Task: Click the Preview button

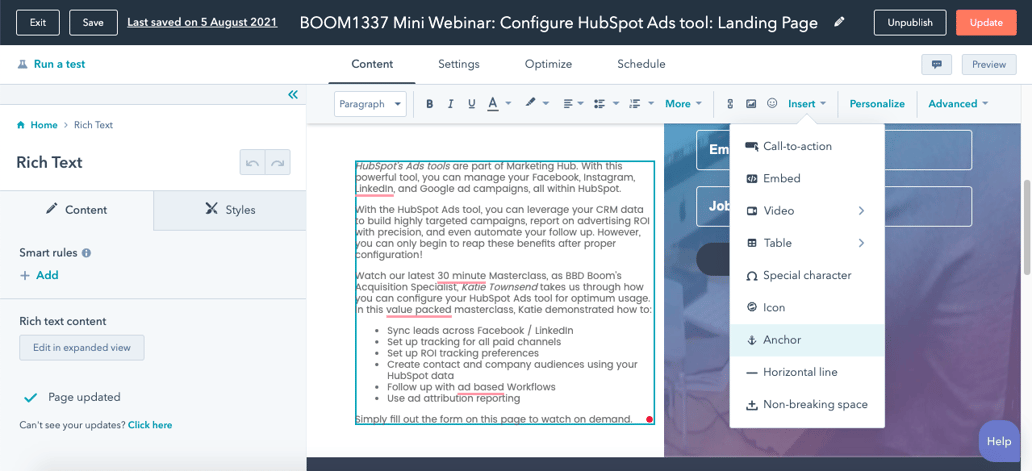Action: pos(989,64)
